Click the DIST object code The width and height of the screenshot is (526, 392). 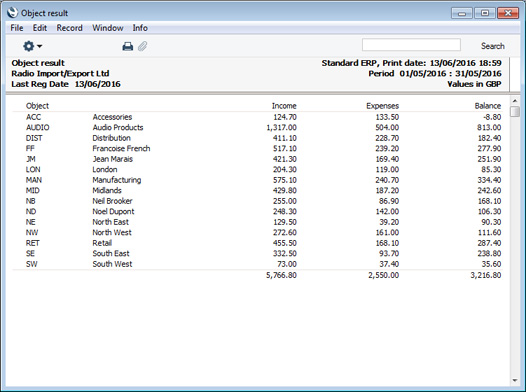click(x=34, y=138)
